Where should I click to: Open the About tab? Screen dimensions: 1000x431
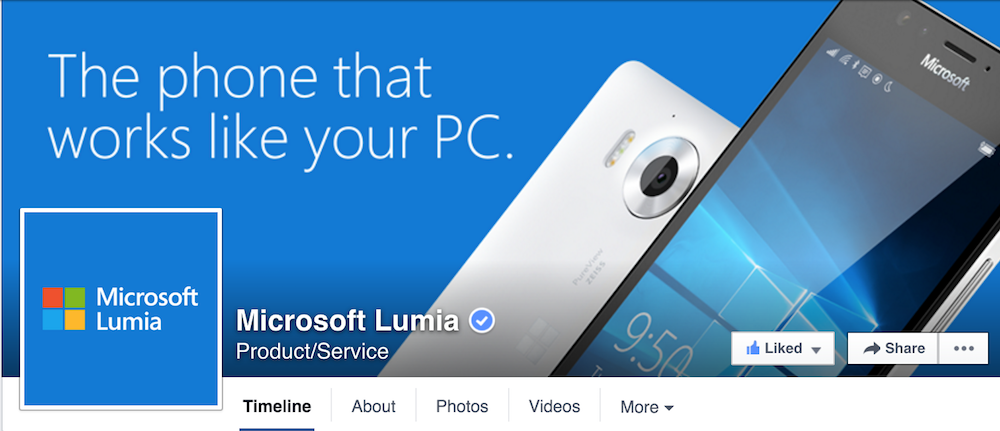tap(374, 406)
